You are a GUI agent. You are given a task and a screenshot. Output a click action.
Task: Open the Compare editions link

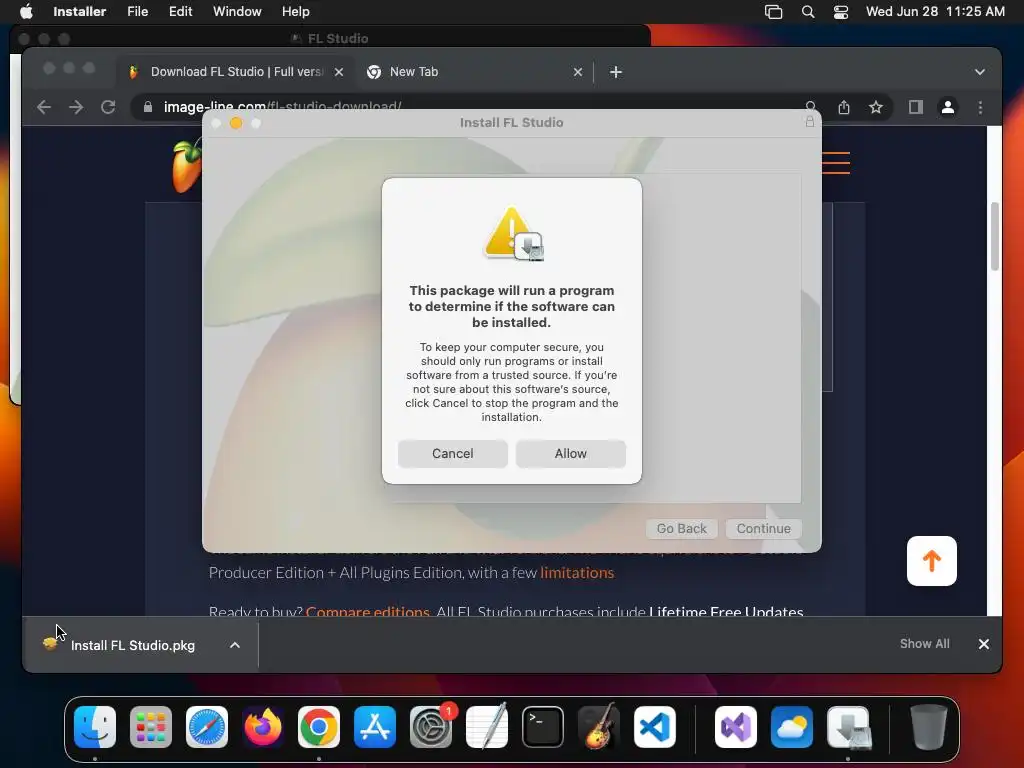368,611
